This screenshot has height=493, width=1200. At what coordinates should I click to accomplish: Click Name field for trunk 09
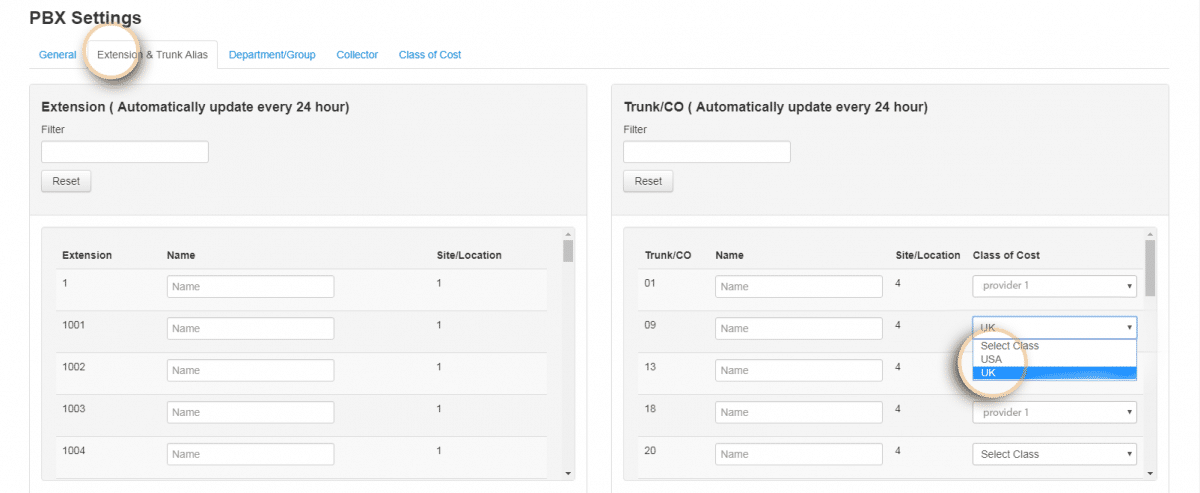[798, 329]
